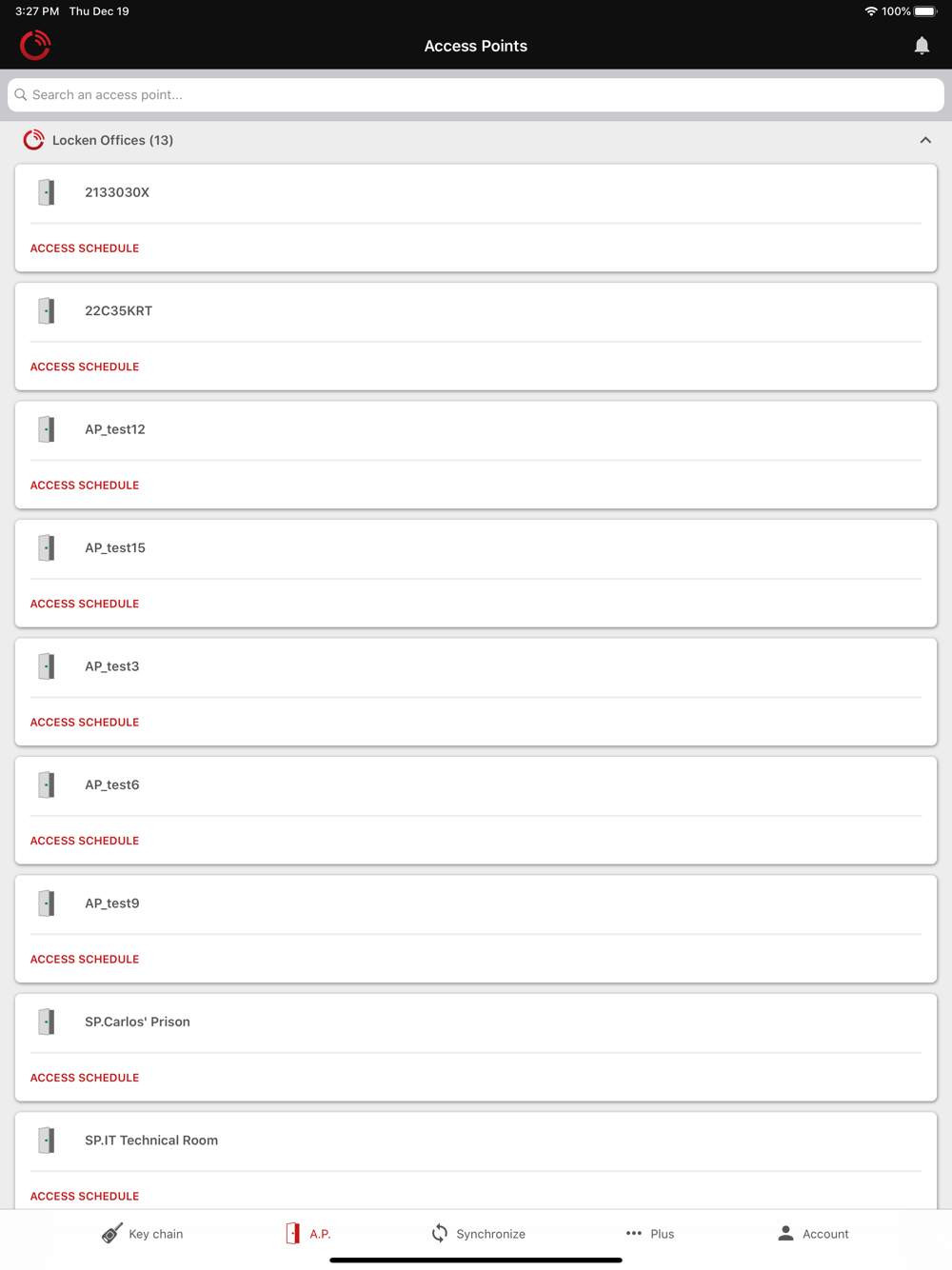Tap the door icon beside AP_test6
The width and height of the screenshot is (952, 1270).
tap(46, 784)
